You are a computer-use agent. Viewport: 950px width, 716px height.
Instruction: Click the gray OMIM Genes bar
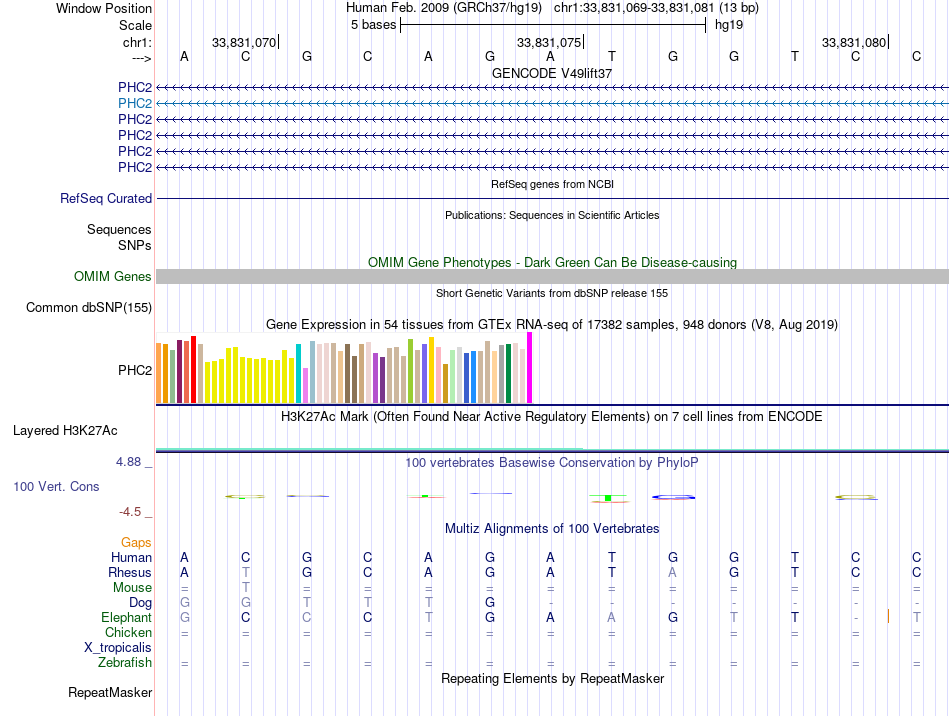tap(552, 277)
